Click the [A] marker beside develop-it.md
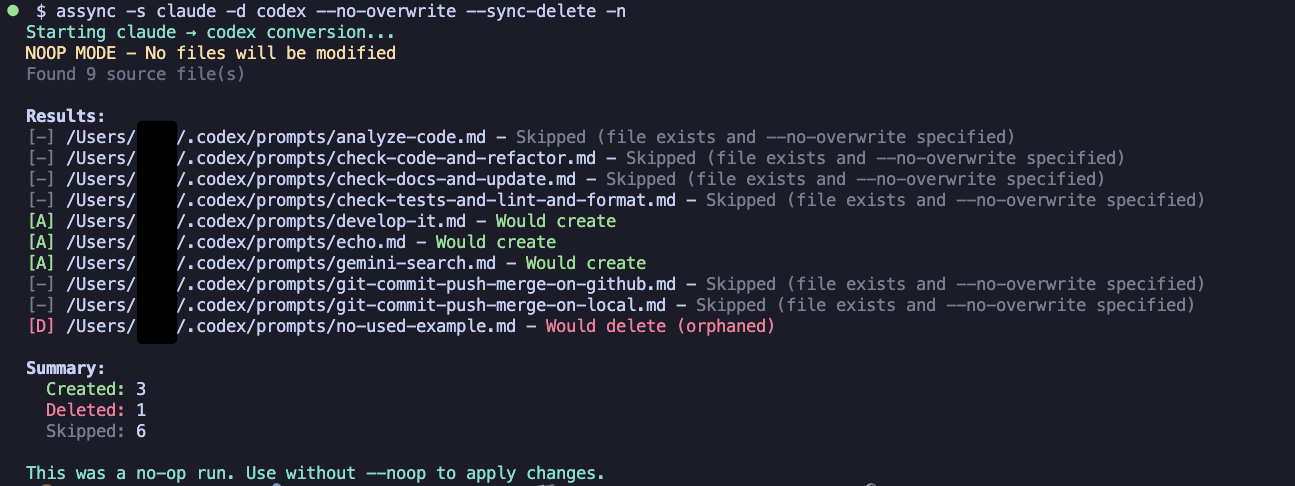Image resolution: width=1295 pixels, height=486 pixels. pos(41,221)
